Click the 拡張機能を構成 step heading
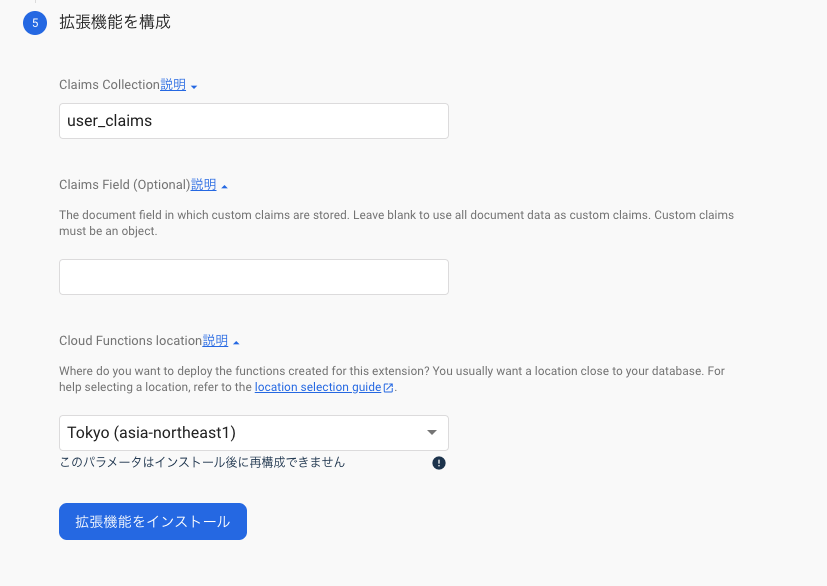827x586 pixels. pos(115,22)
